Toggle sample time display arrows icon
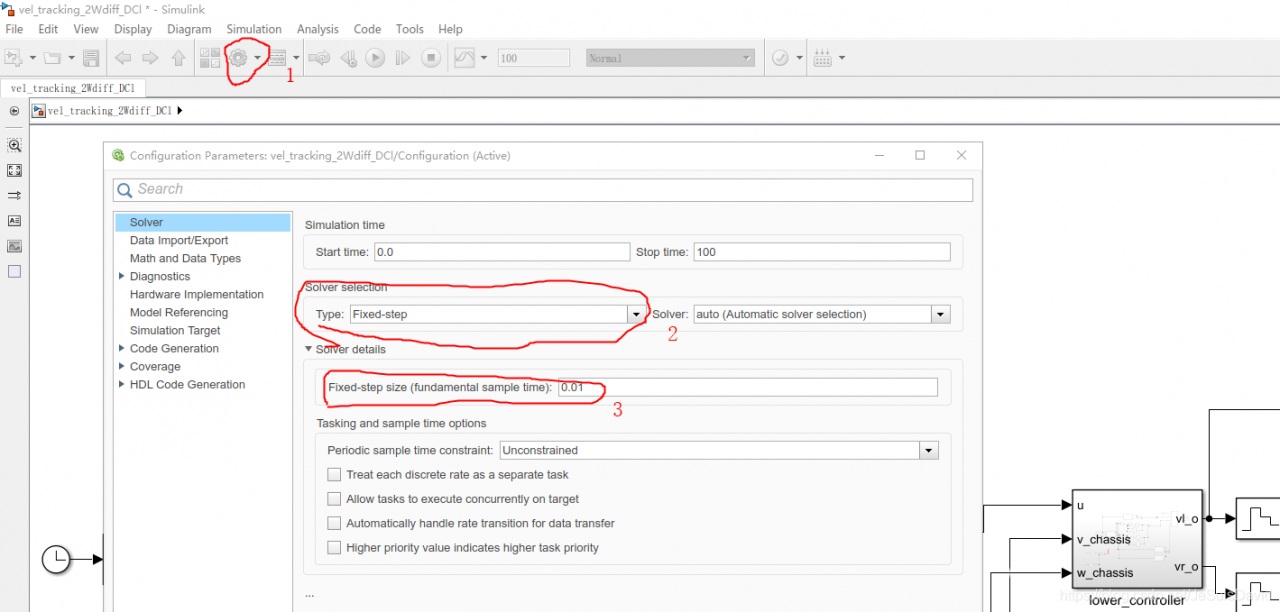Viewport: 1280px width, 612px height. [14, 196]
